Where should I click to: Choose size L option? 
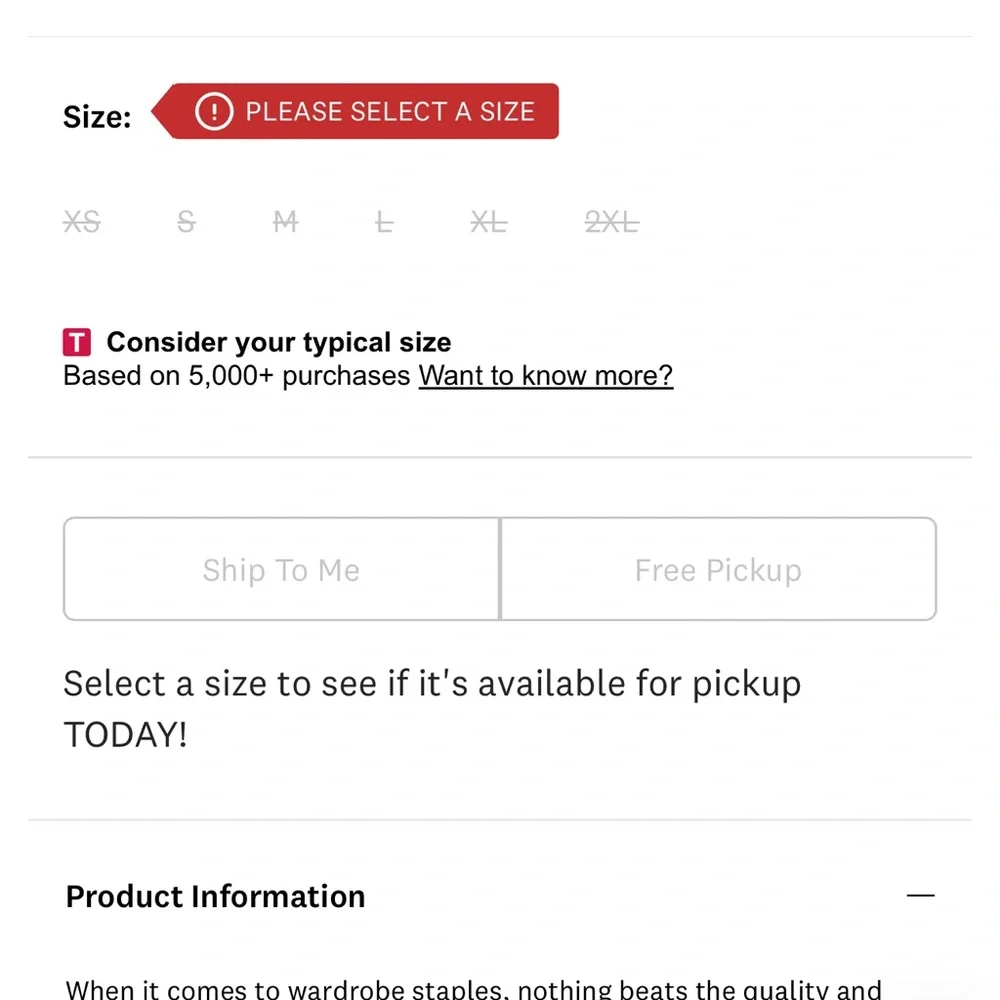tap(383, 222)
